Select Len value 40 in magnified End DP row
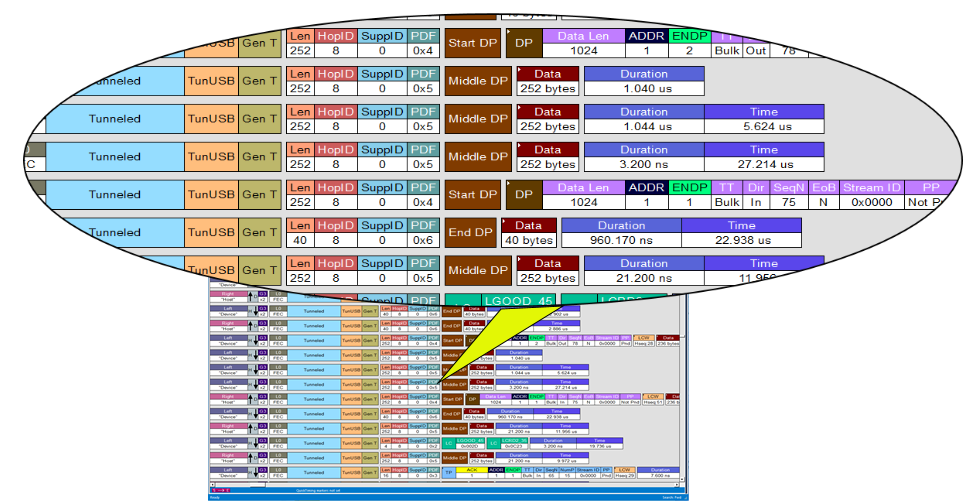The image size is (973, 501). tap(300, 240)
